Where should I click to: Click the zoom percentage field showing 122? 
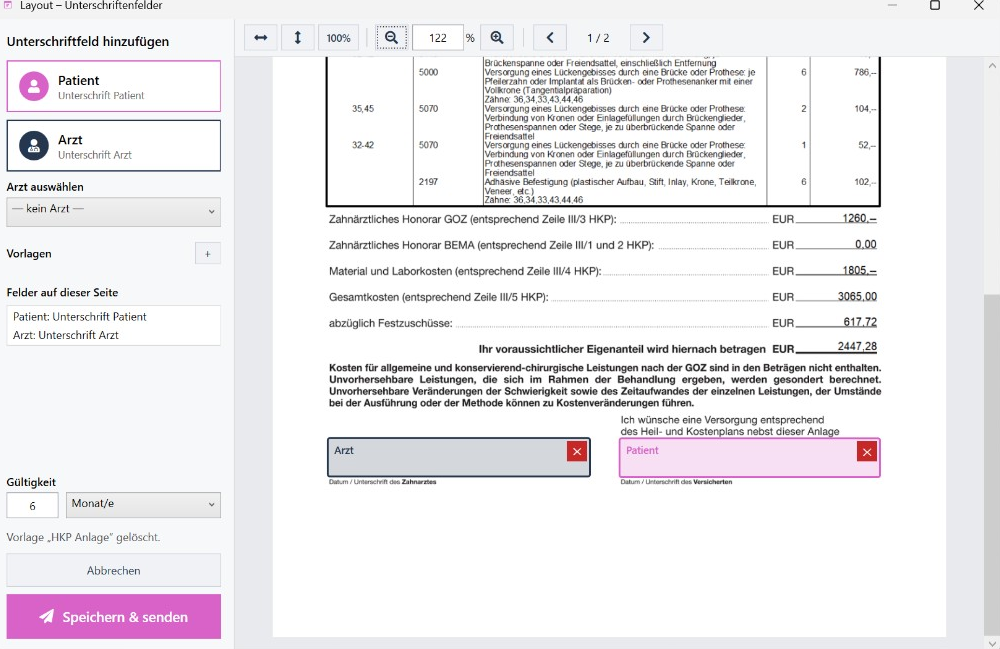coord(438,38)
